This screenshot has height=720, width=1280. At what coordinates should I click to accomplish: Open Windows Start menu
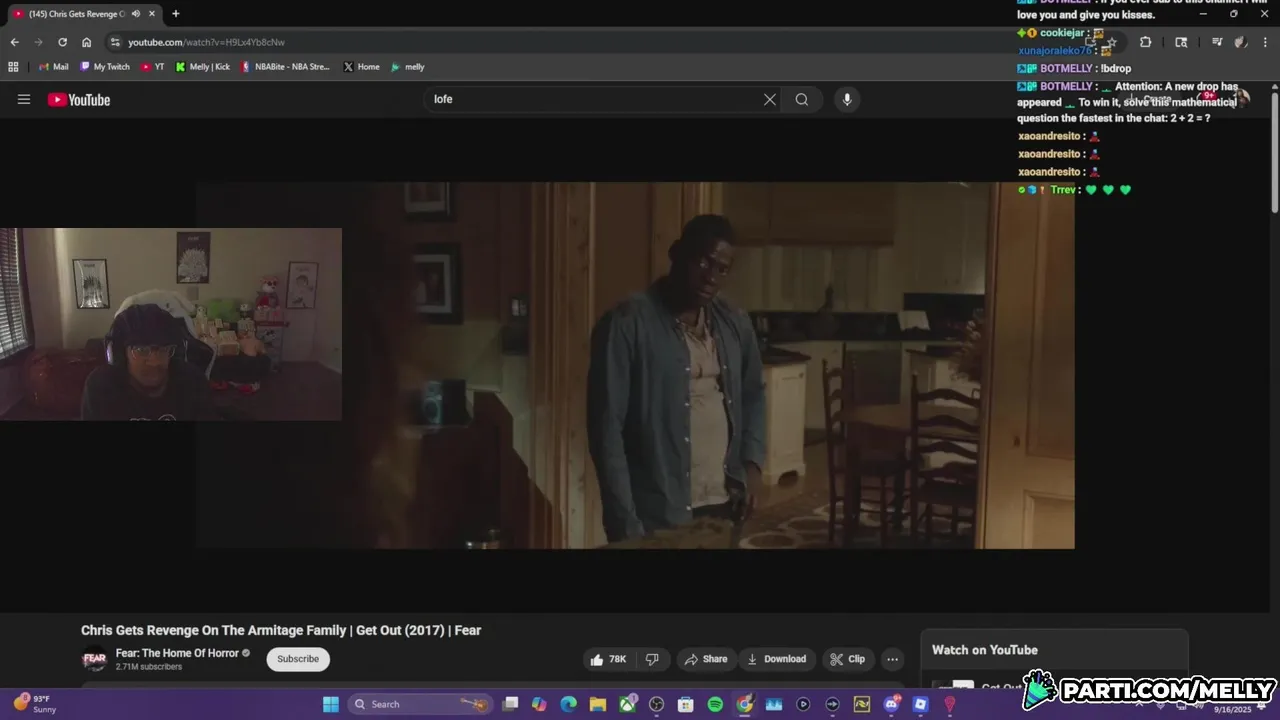pyautogui.click(x=331, y=704)
